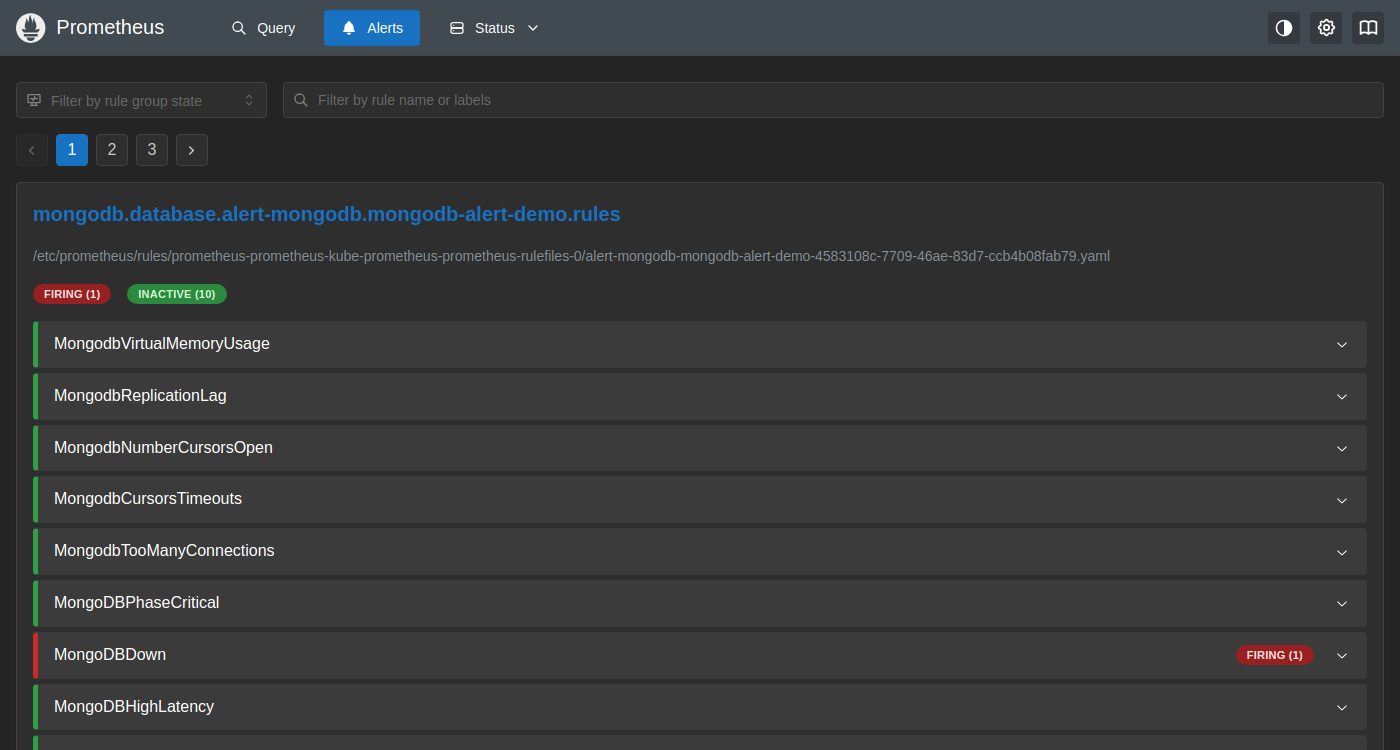
Task: Click the search icon in rule filter
Action: coord(300,100)
